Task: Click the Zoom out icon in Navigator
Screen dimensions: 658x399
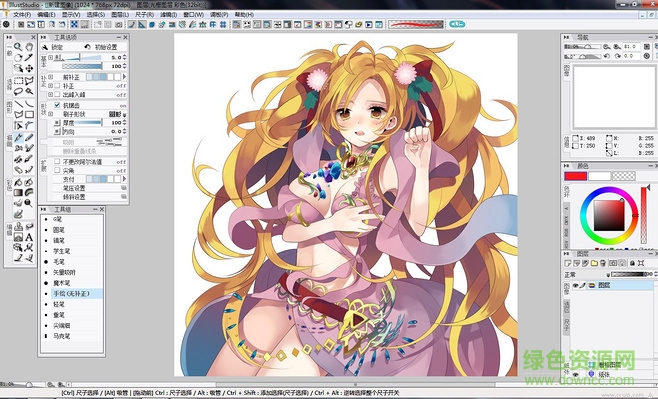Action: pyautogui.click(x=607, y=47)
